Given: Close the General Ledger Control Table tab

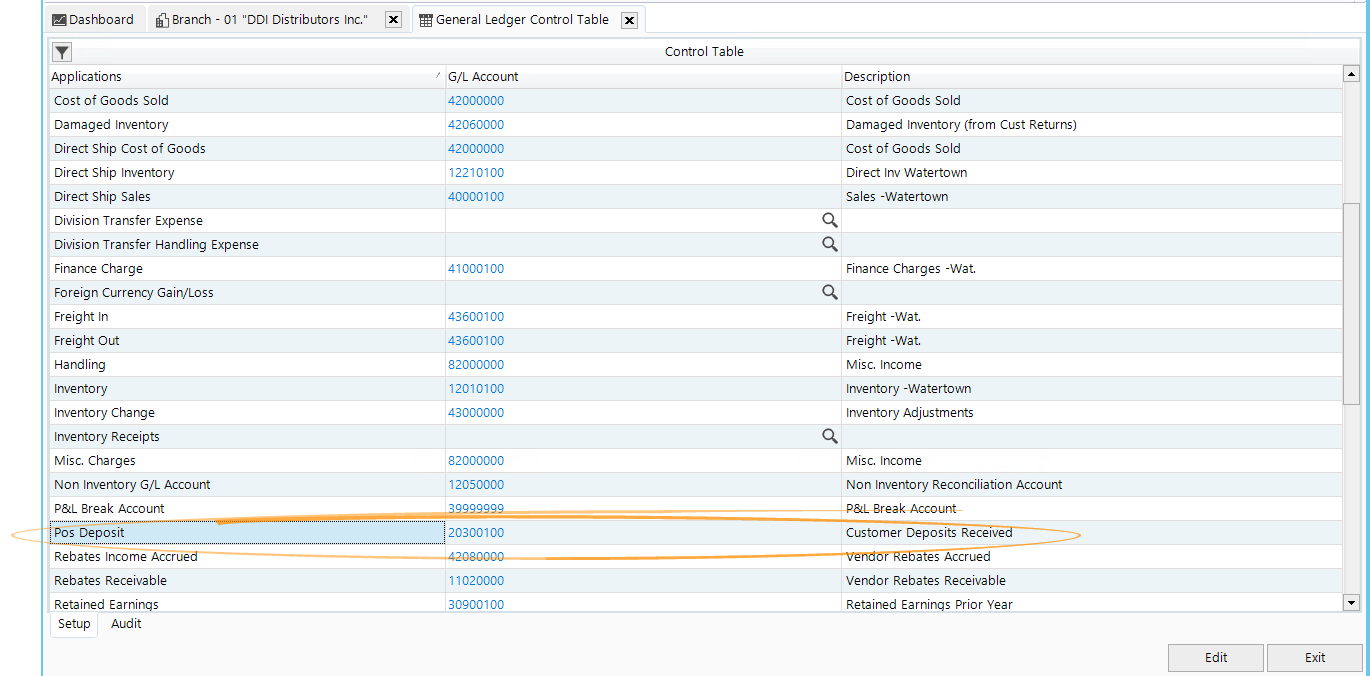Looking at the screenshot, I should [629, 19].
